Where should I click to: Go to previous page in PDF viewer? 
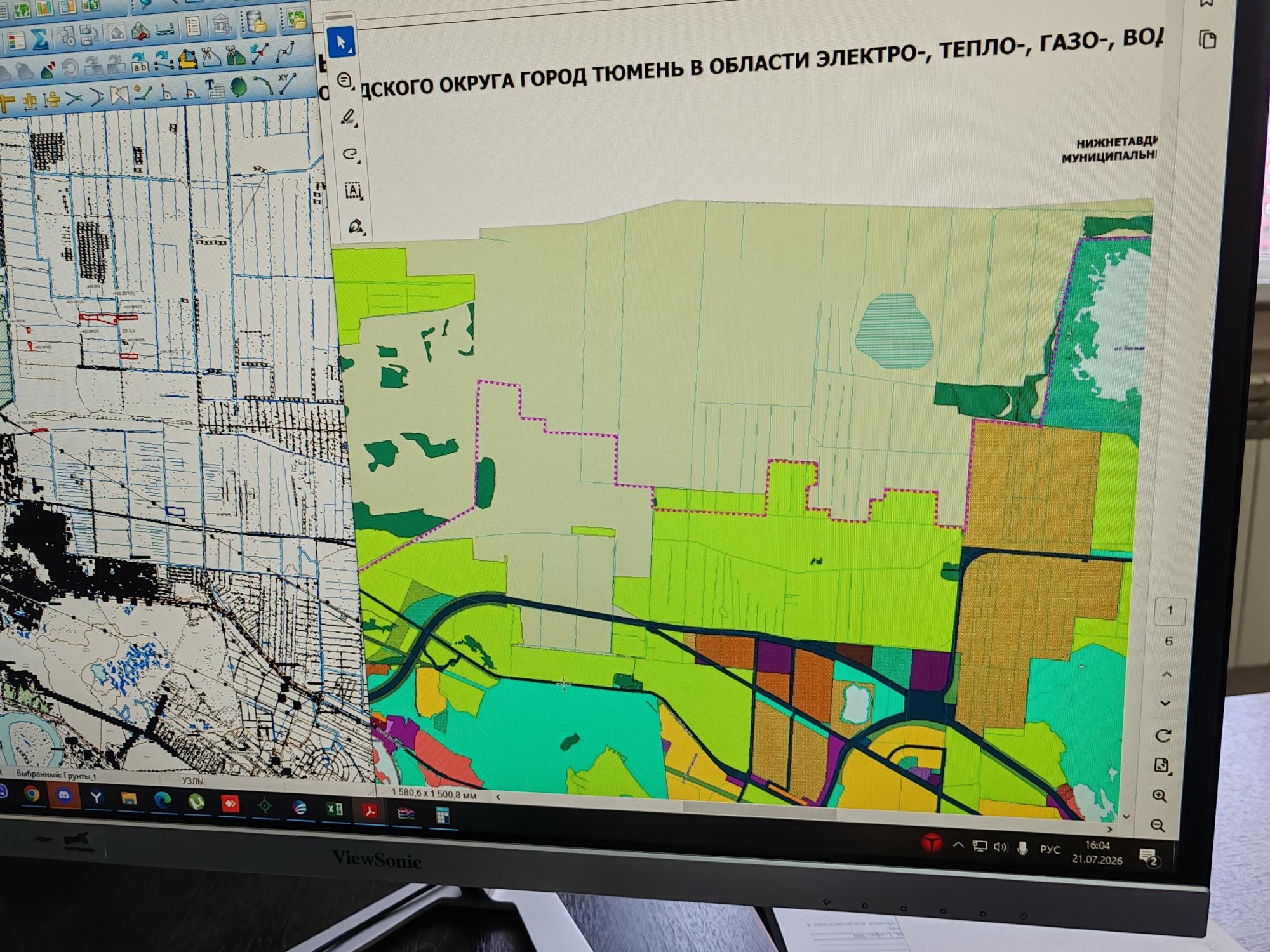tap(1166, 674)
